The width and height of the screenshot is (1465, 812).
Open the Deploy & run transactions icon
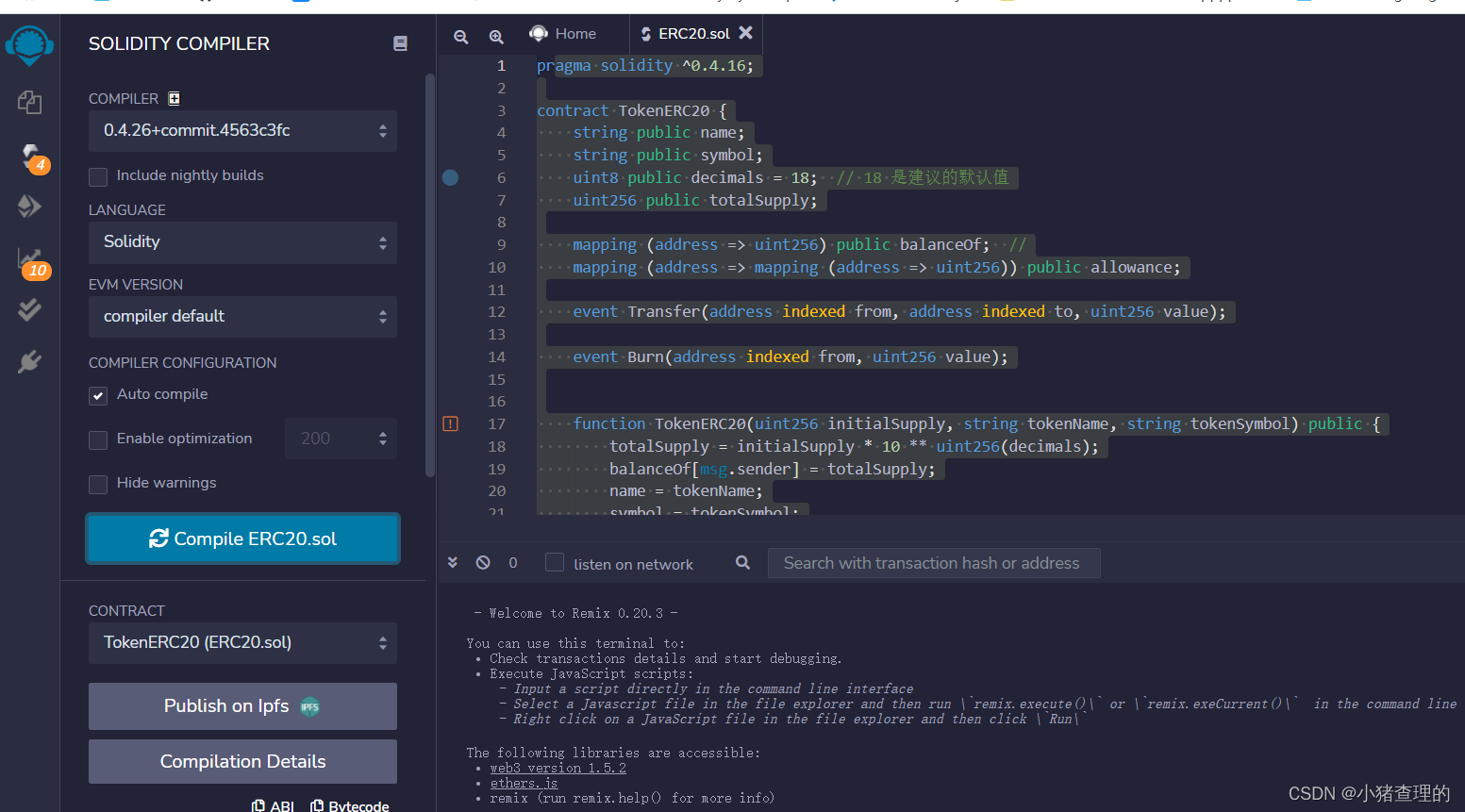(29, 206)
